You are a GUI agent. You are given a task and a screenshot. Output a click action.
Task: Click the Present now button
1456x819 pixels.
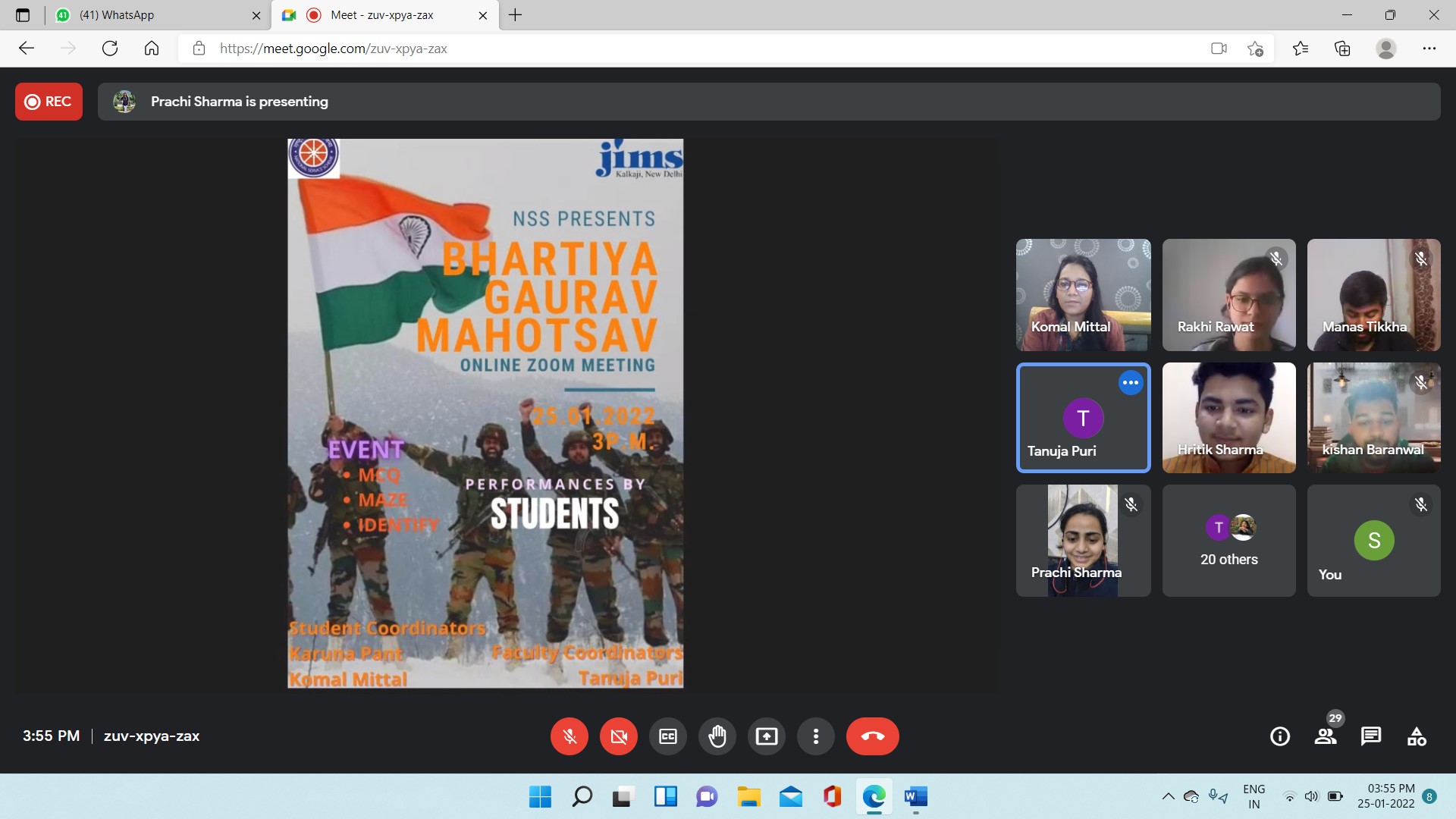(x=767, y=736)
